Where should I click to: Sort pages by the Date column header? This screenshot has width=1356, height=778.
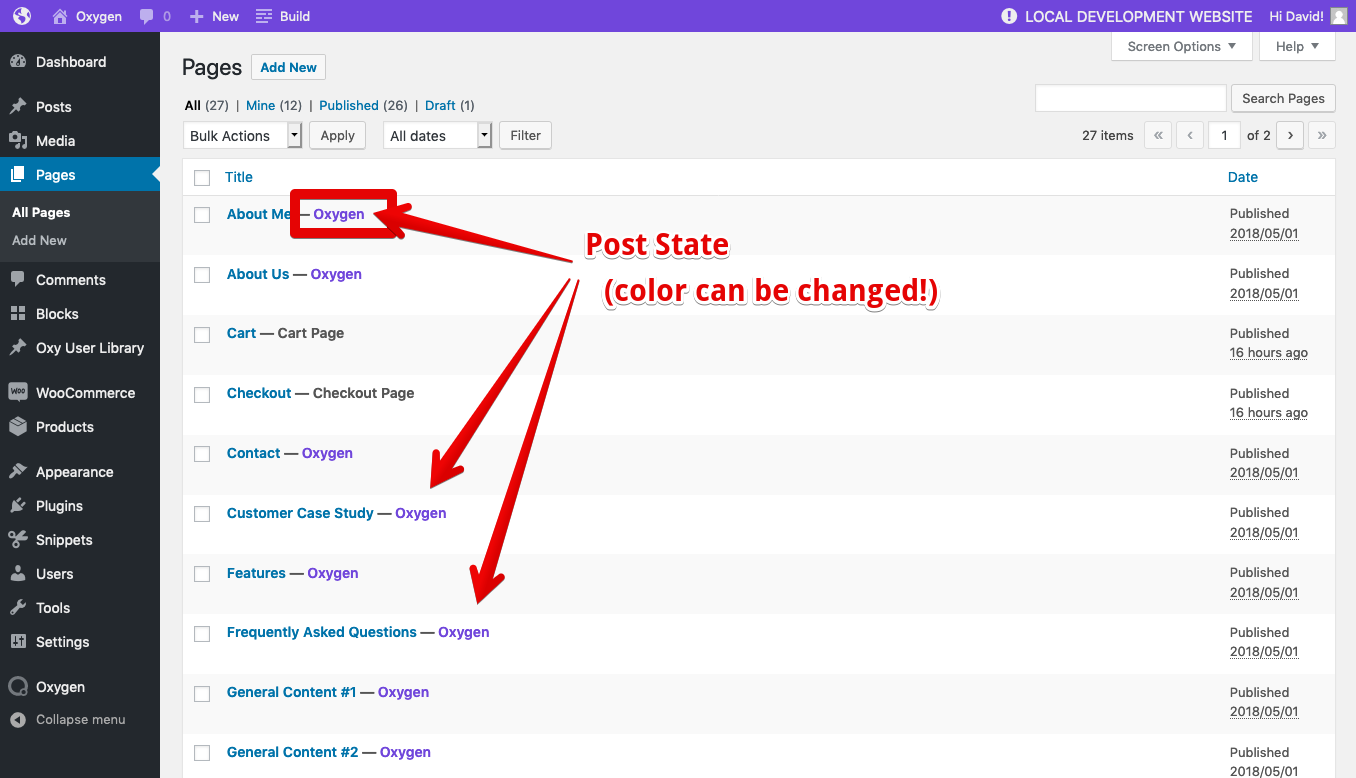point(1243,177)
